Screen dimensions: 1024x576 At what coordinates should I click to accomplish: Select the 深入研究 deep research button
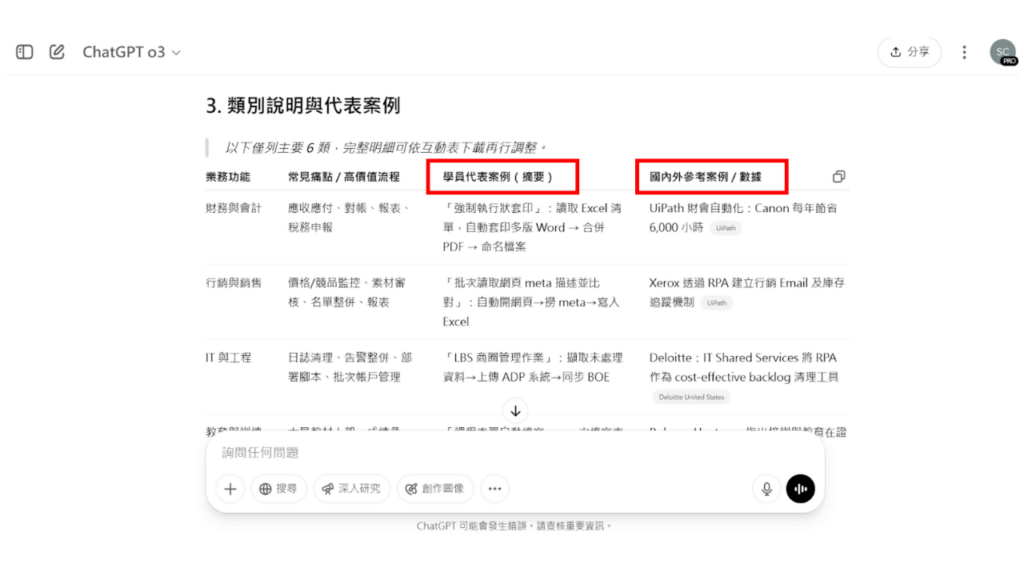(x=351, y=488)
